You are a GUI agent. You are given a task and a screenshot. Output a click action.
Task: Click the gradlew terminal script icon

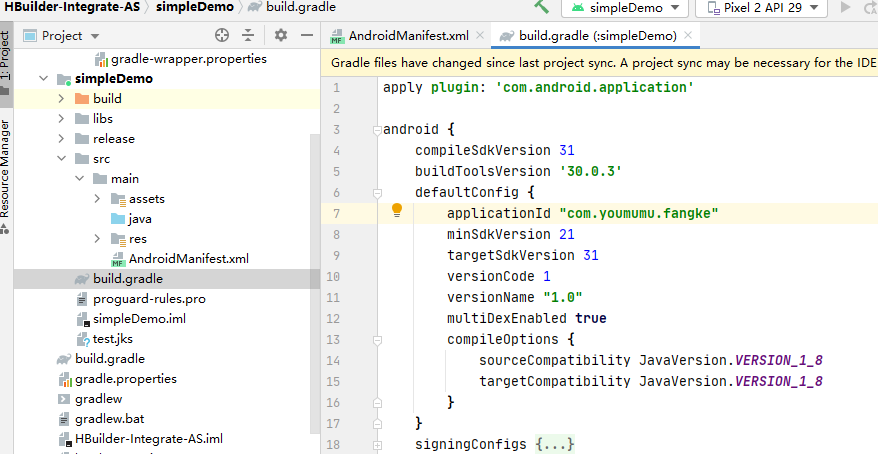coord(64,399)
